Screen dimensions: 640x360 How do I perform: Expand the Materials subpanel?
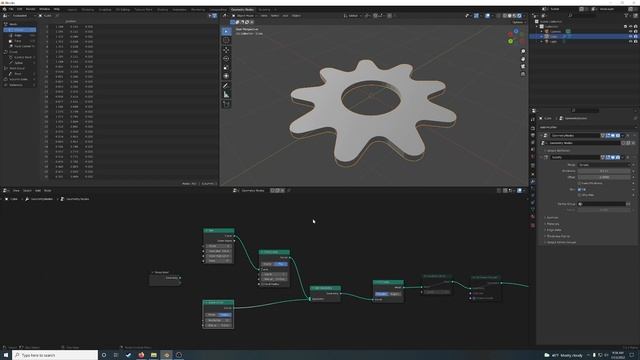553,224
